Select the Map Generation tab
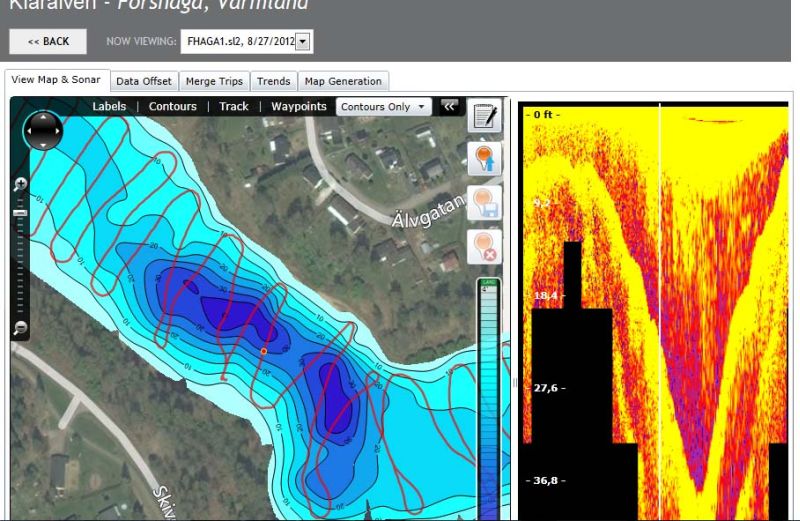Image resolution: width=800 pixels, height=521 pixels. (343, 81)
